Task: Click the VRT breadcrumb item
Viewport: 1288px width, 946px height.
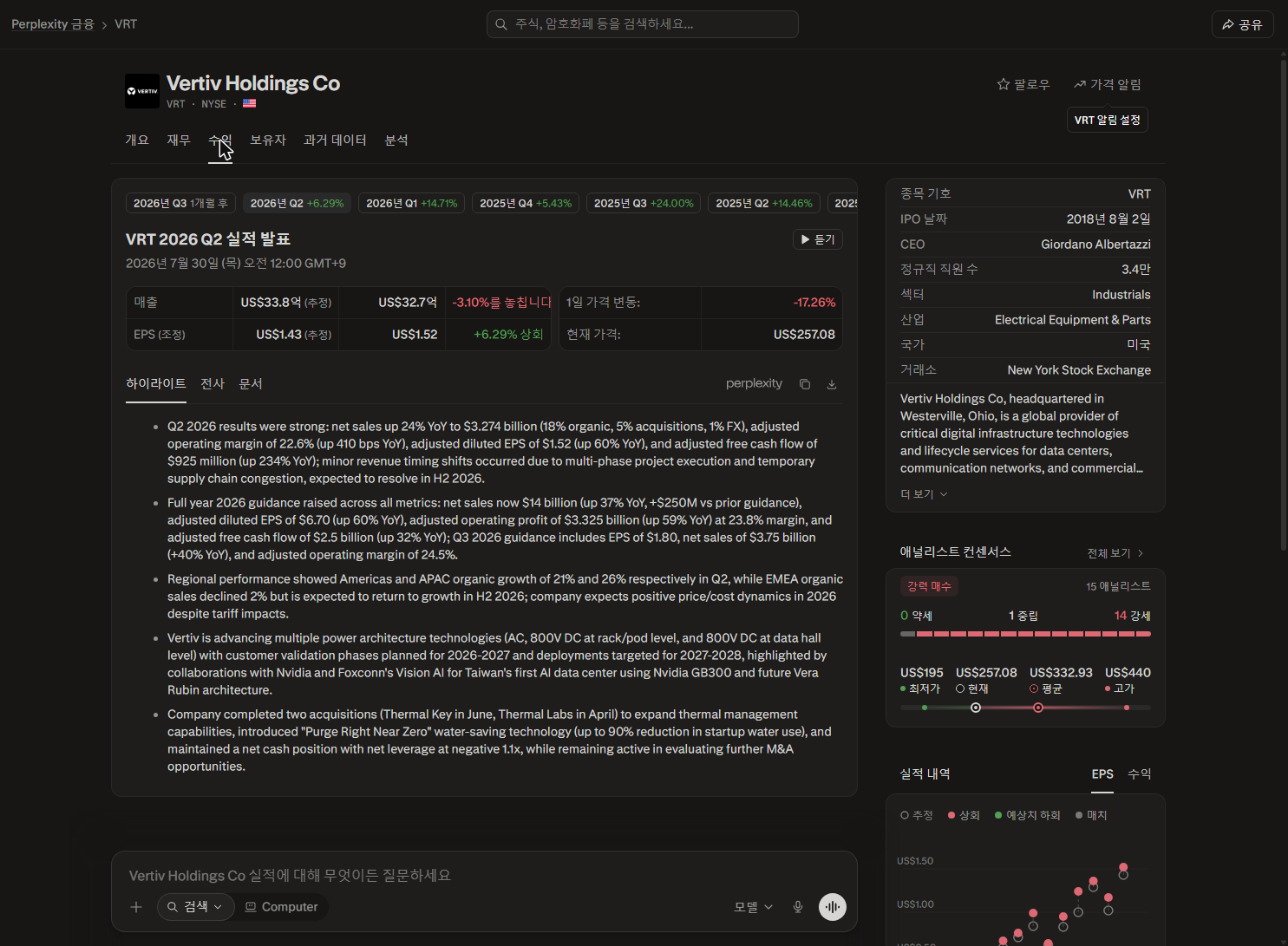Action: click(x=126, y=24)
